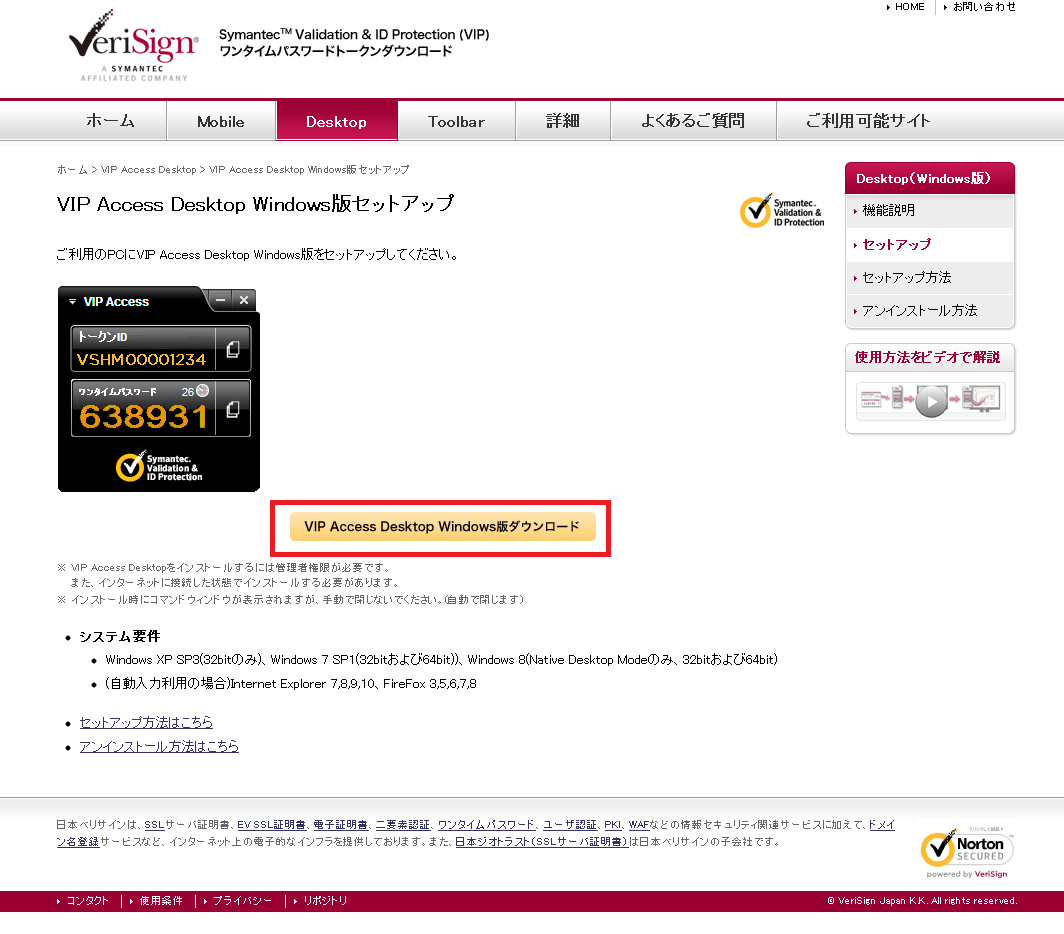Click ホーム in the breadcrumb

[x=72, y=170]
